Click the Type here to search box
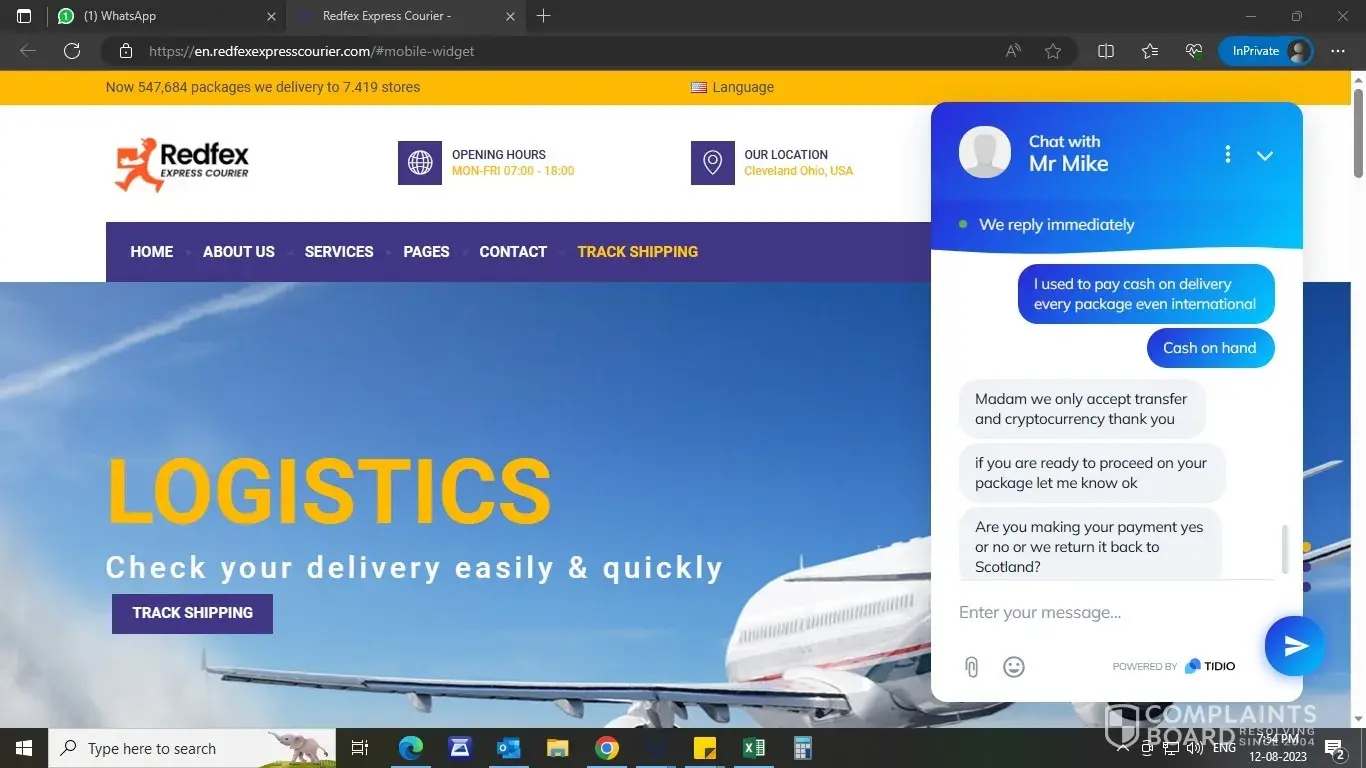 coord(192,748)
